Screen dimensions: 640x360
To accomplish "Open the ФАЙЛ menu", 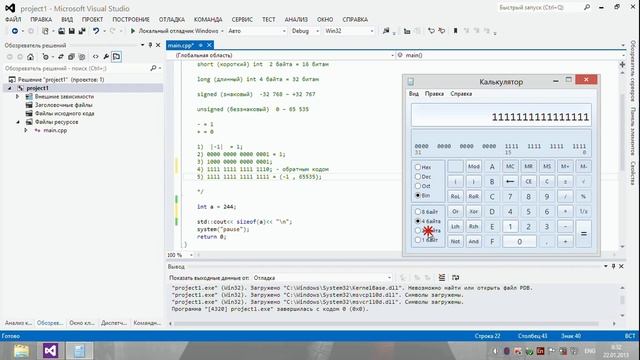I will pyautogui.click(x=13, y=19).
